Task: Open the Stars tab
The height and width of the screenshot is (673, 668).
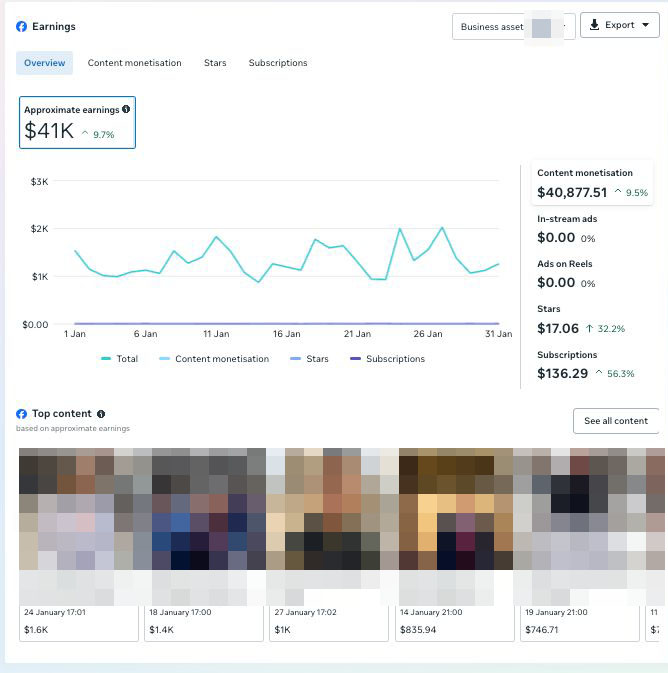Action: coord(215,63)
